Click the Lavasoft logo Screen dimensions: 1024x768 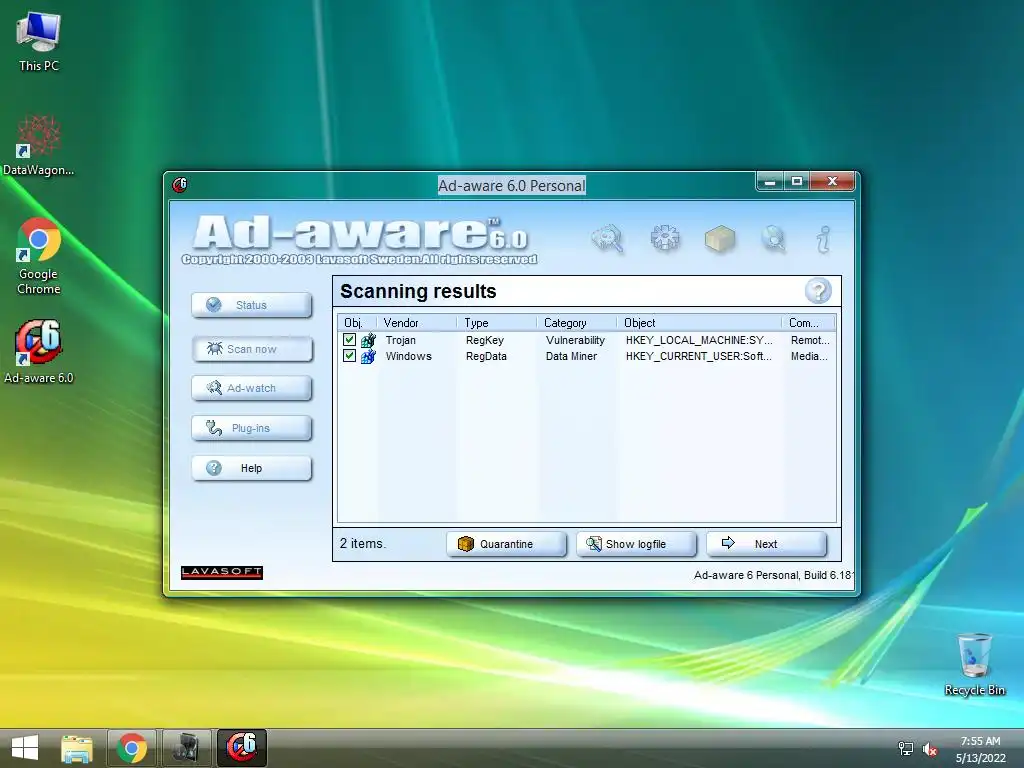[x=222, y=572]
